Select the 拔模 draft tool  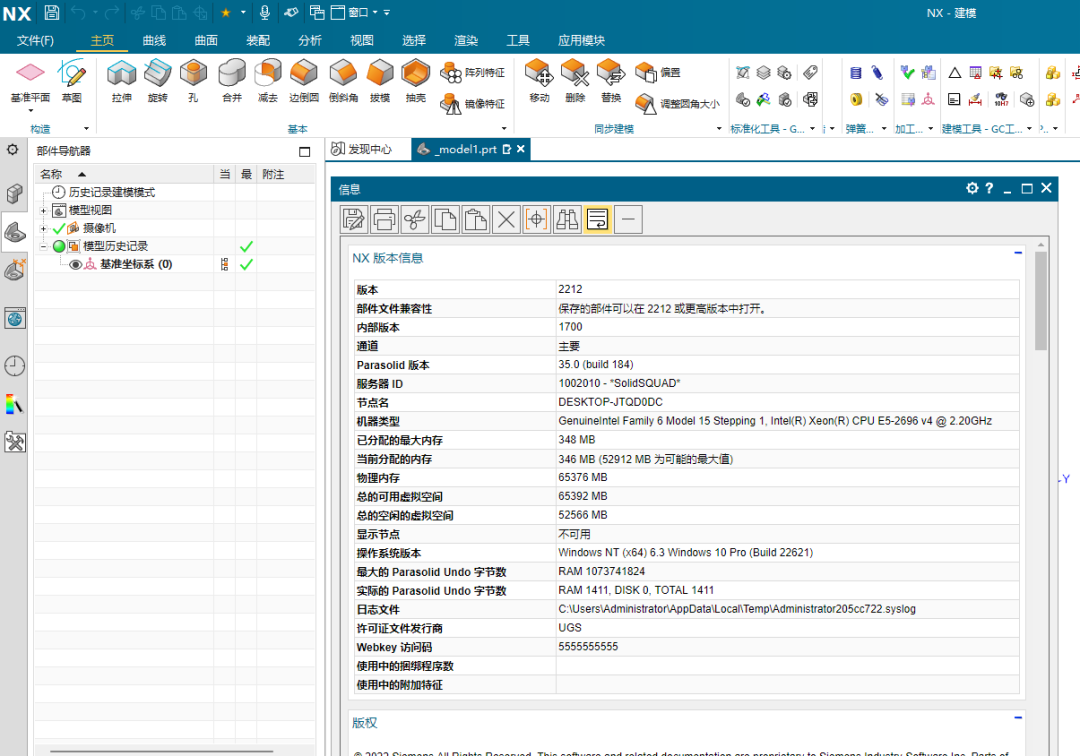click(x=380, y=81)
